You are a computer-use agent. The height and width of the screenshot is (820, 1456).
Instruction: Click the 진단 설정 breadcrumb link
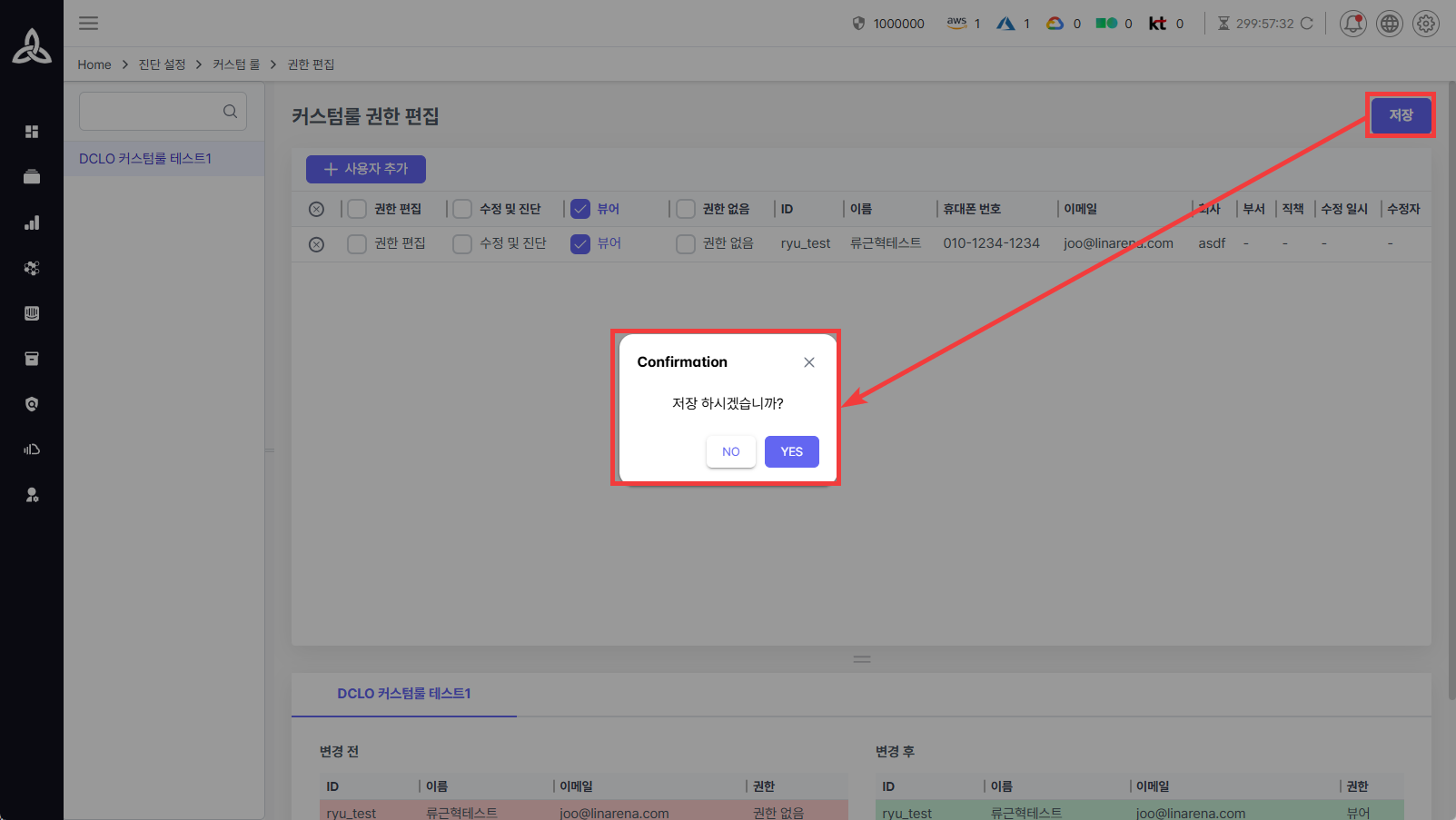tap(162, 64)
